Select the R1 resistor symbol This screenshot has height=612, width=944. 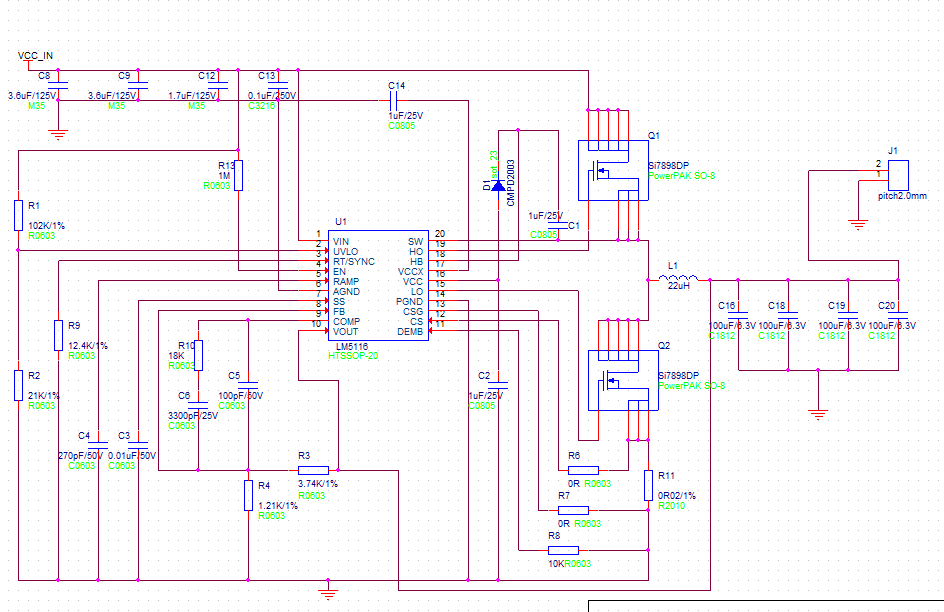pos(19,215)
